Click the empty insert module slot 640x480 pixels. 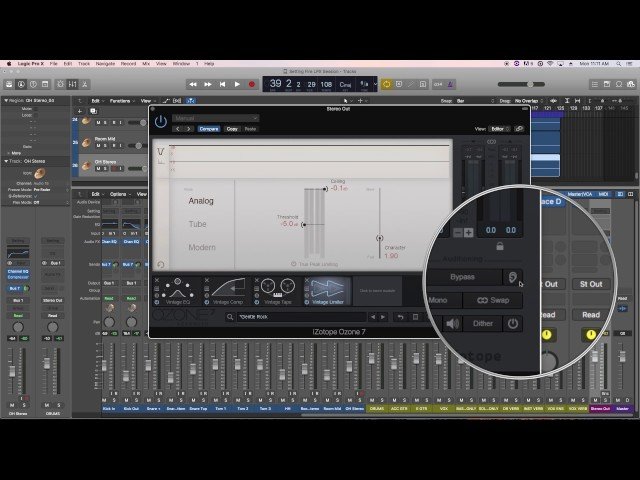click(x=378, y=291)
